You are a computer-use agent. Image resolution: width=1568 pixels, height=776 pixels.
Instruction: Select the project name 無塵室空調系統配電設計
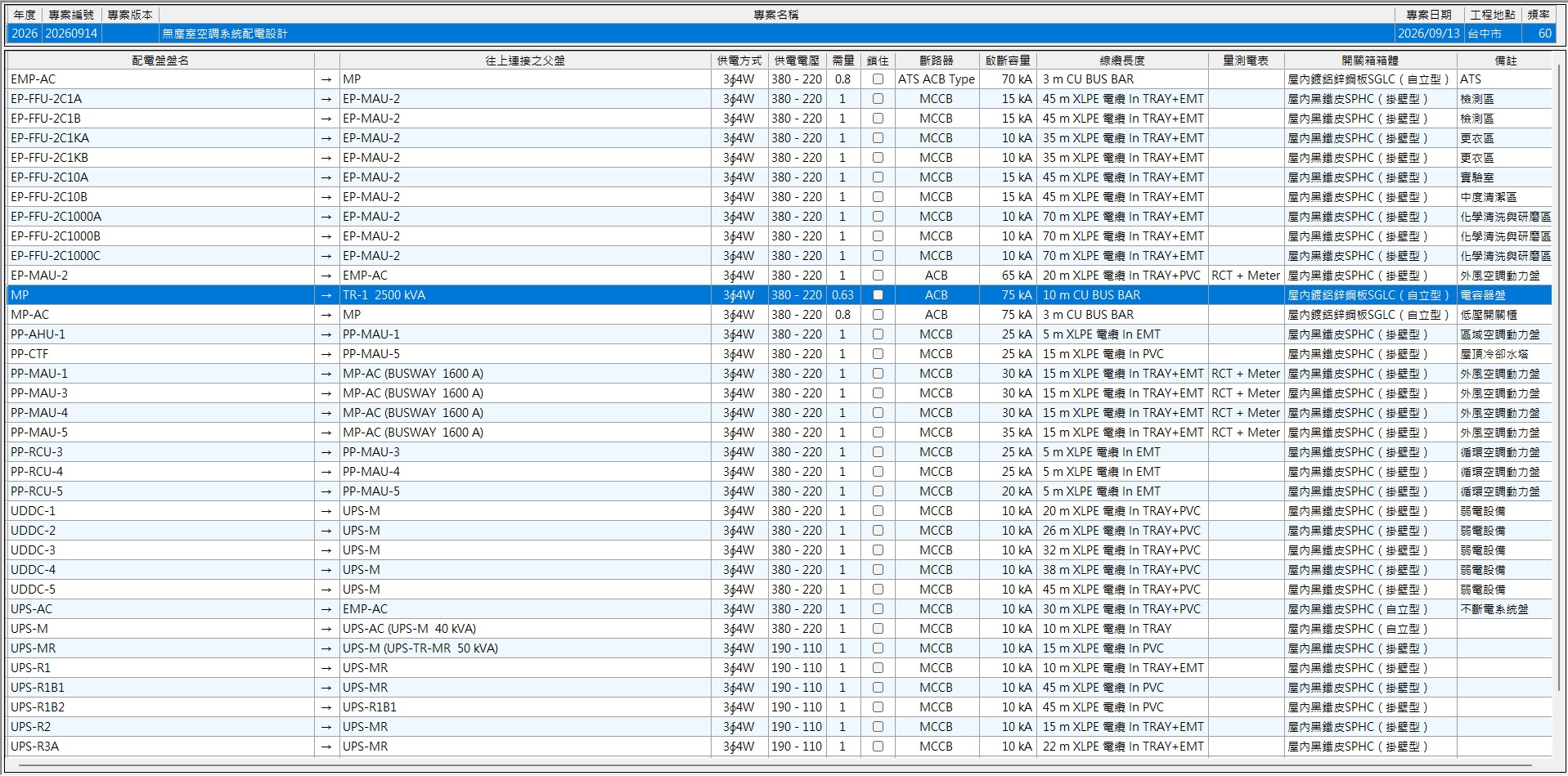(x=776, y=34)
